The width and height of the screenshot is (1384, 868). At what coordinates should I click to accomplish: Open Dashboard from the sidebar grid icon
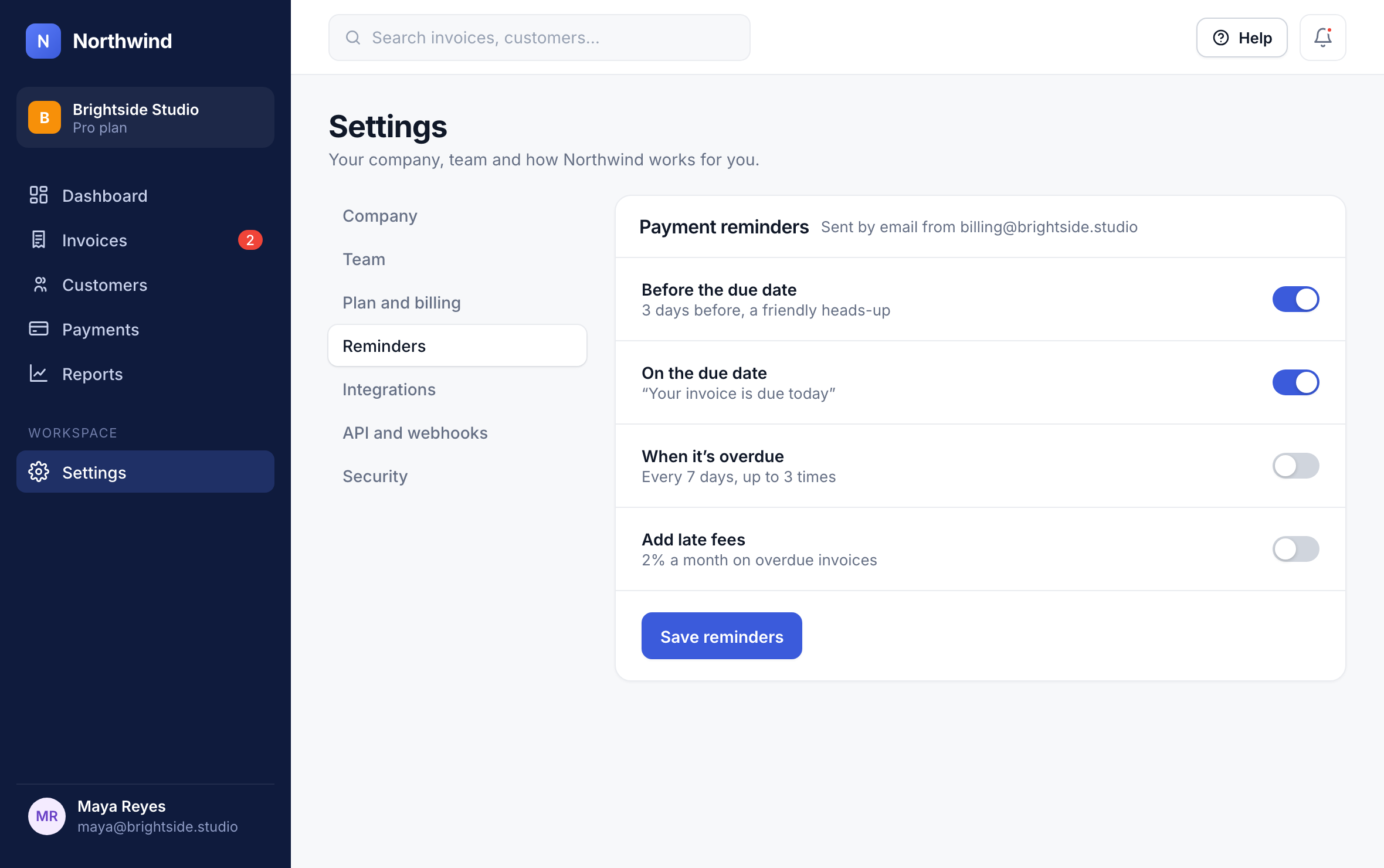coord(39,195)
